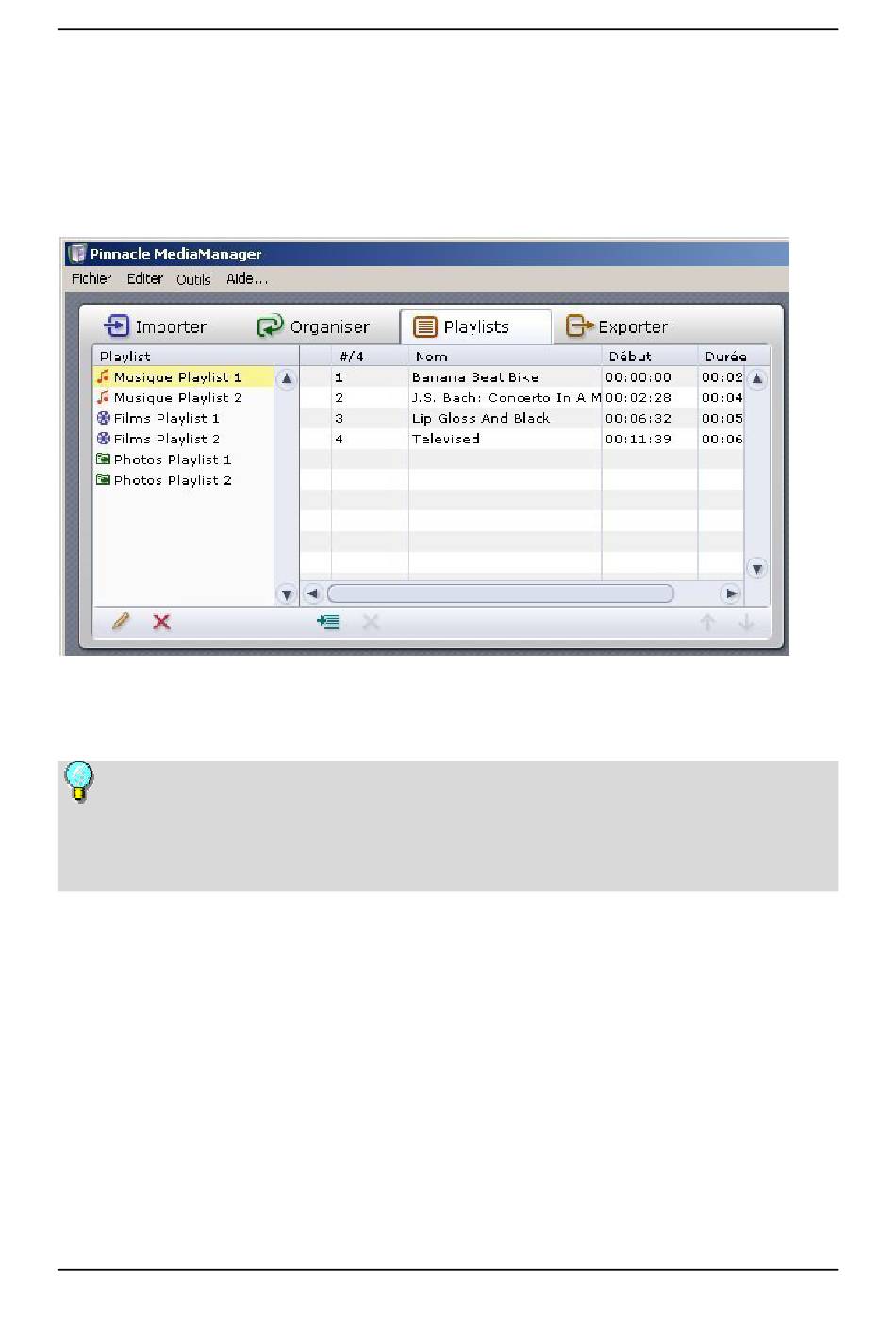Select Musique Playlist 2 in the list

click(x=184, y=398)
